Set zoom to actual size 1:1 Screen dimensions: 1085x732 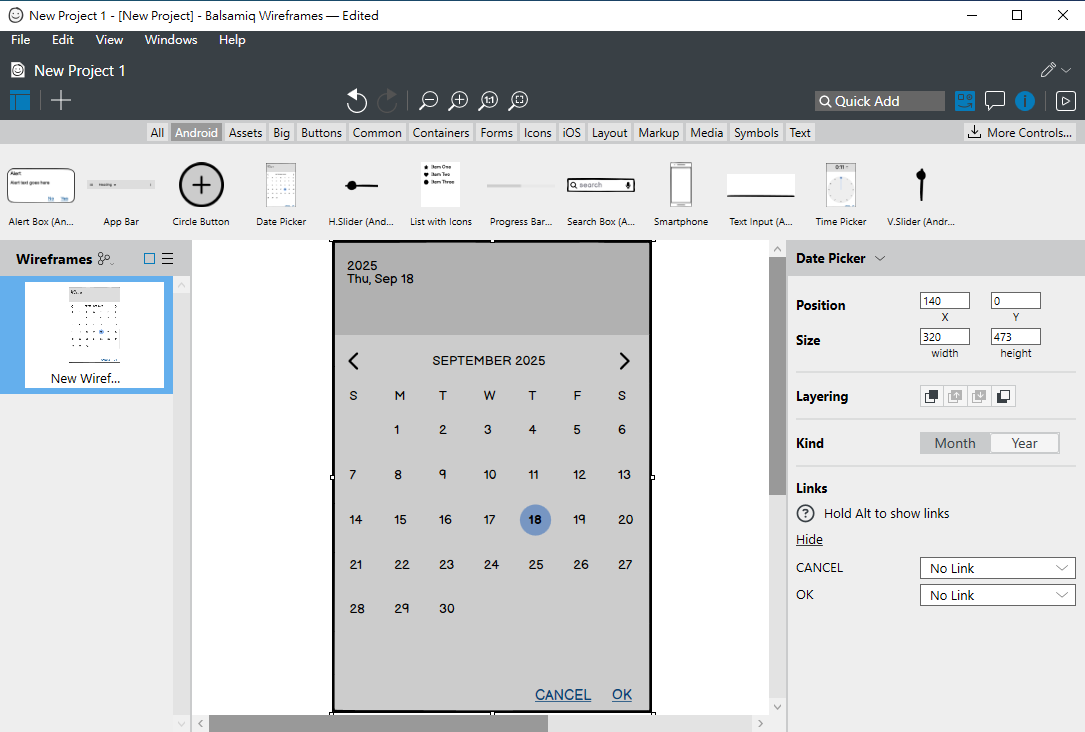click(489, 101)
